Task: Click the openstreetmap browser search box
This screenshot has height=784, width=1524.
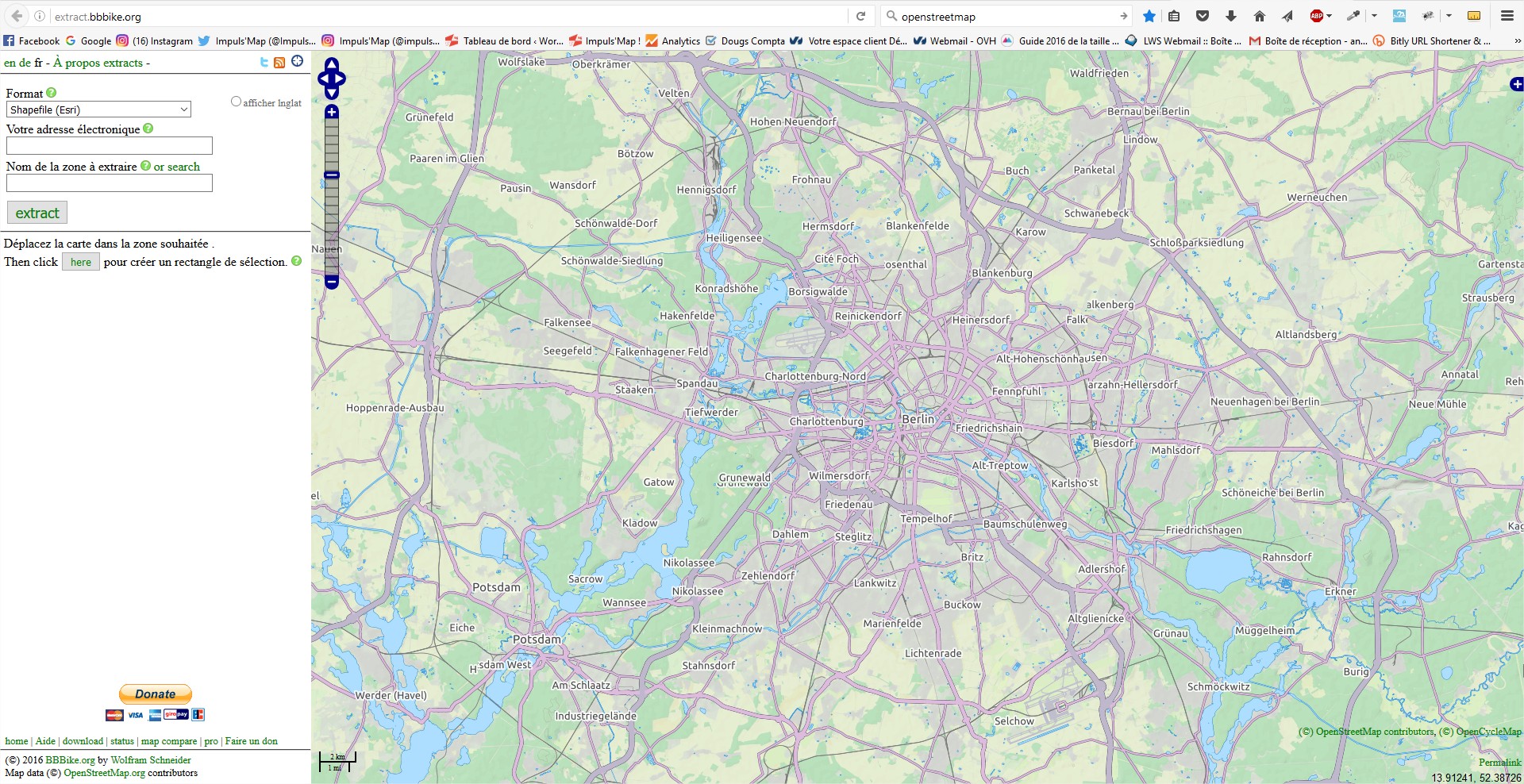Action: point(1006,16)
